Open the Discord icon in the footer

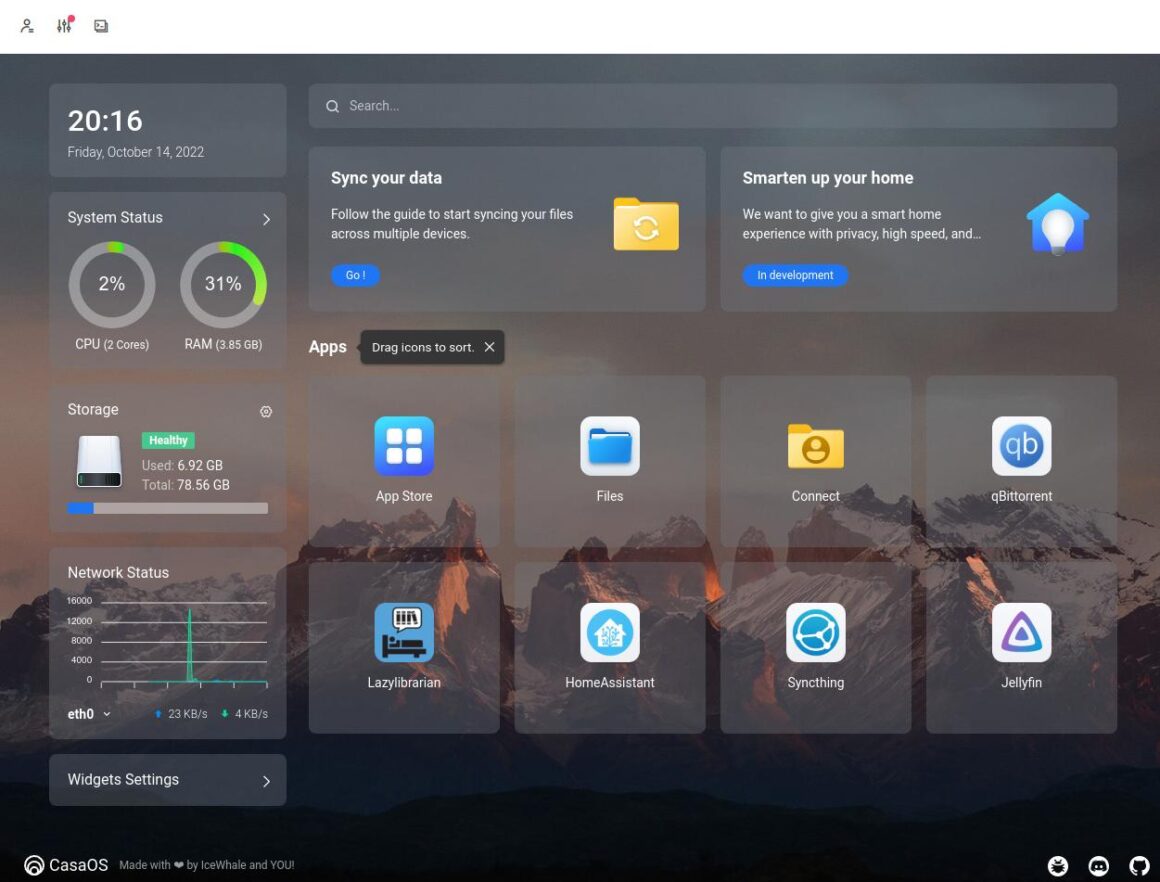coord(1099,866)
